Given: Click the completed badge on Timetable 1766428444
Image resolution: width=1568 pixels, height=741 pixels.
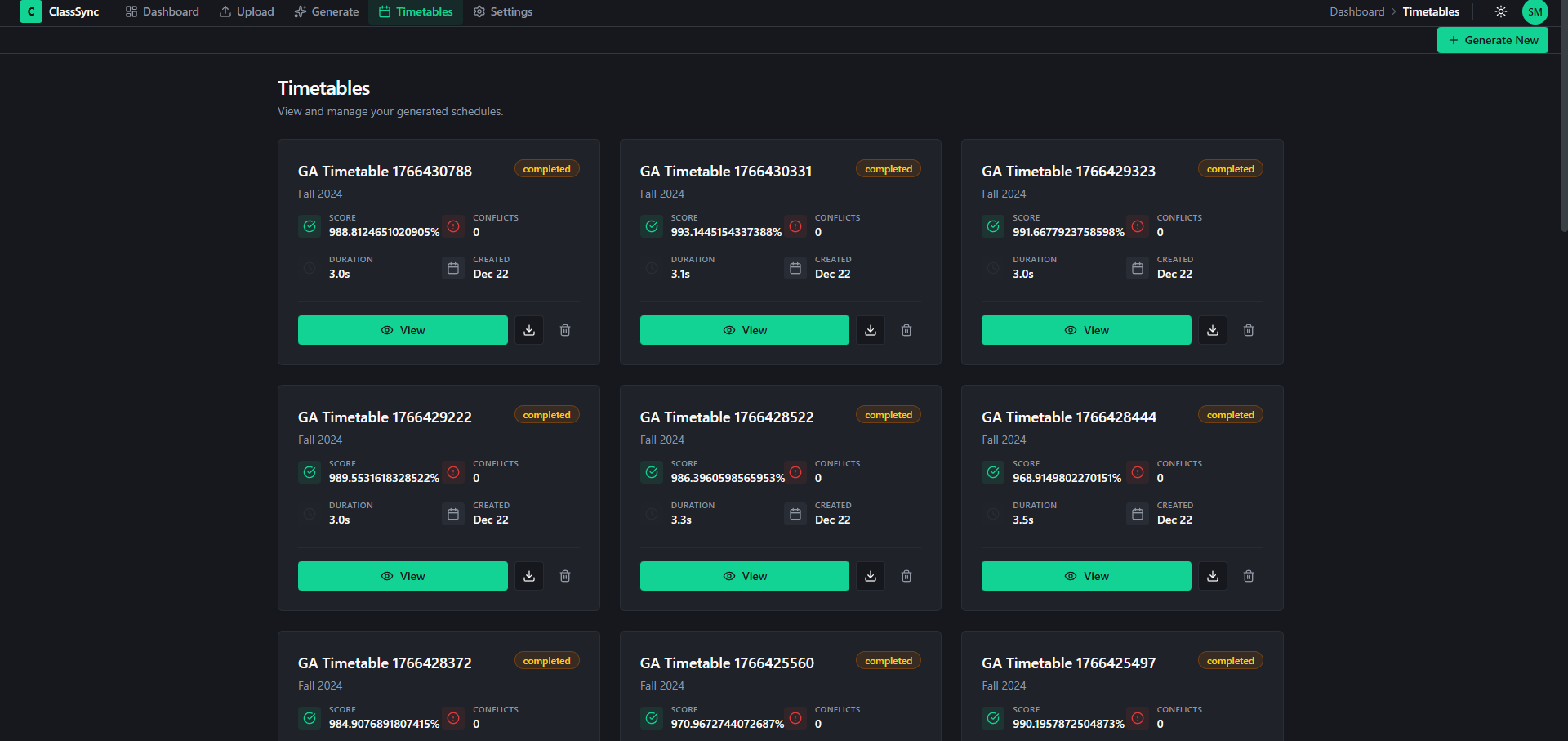Looking at the screenshot, I should coord(1231,415).
